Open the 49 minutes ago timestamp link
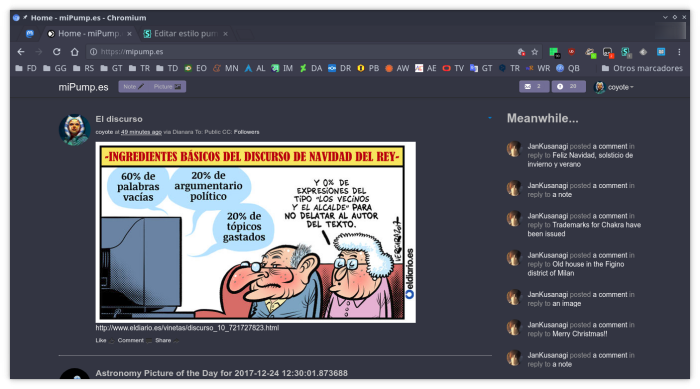 pos(141,132)
